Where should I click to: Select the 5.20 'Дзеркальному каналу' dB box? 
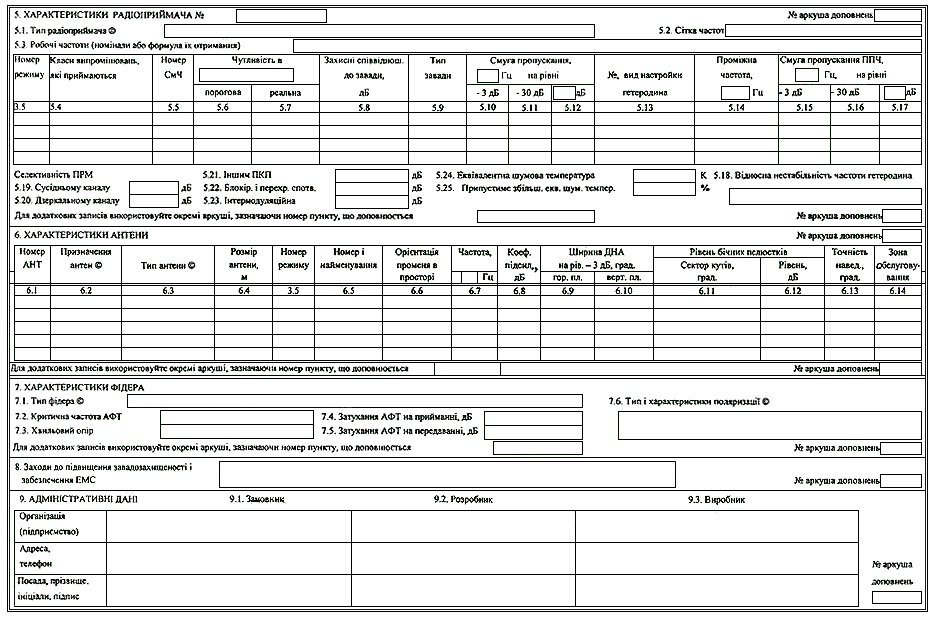(x=153, y=201)
